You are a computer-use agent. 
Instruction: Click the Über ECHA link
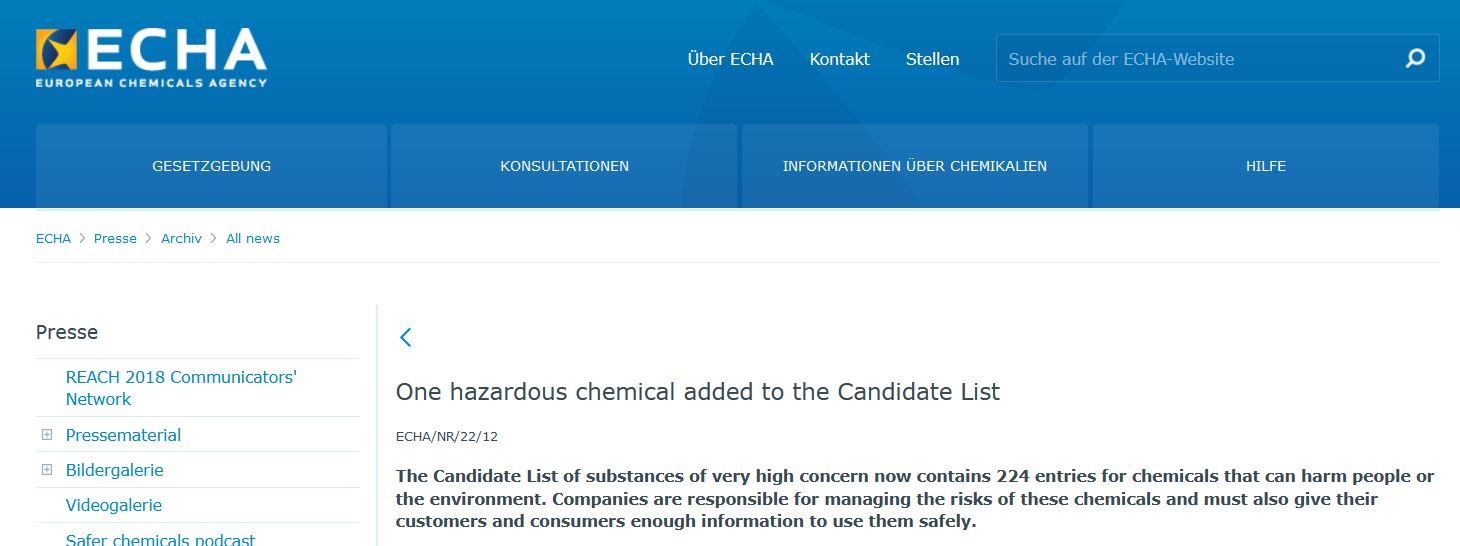click(730, 59)
